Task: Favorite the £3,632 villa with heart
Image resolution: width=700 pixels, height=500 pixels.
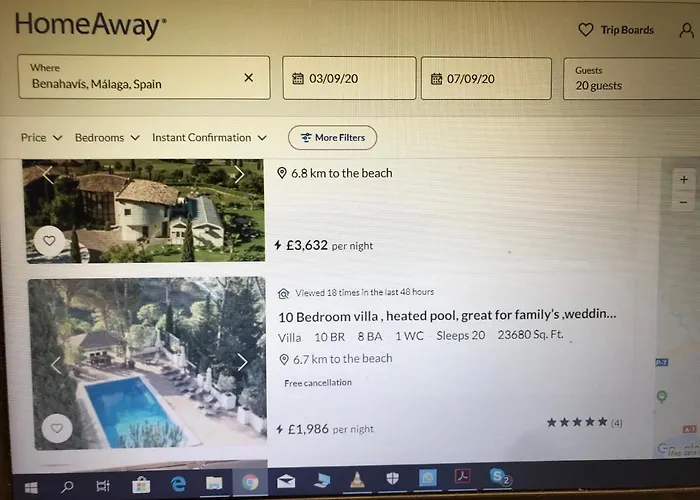Action: 49,241
